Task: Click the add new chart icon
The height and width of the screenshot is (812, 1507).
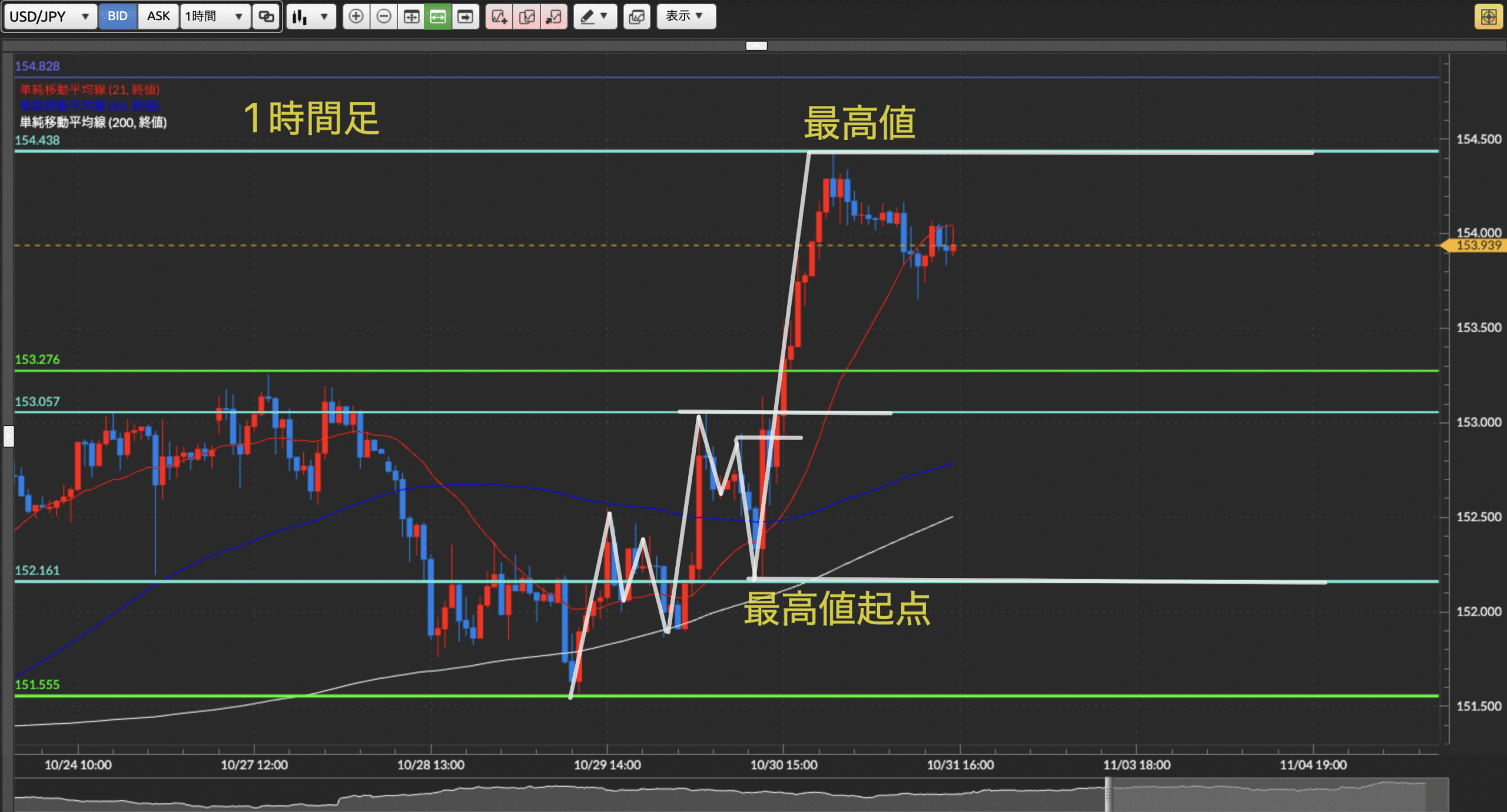Action: [499, 16]
